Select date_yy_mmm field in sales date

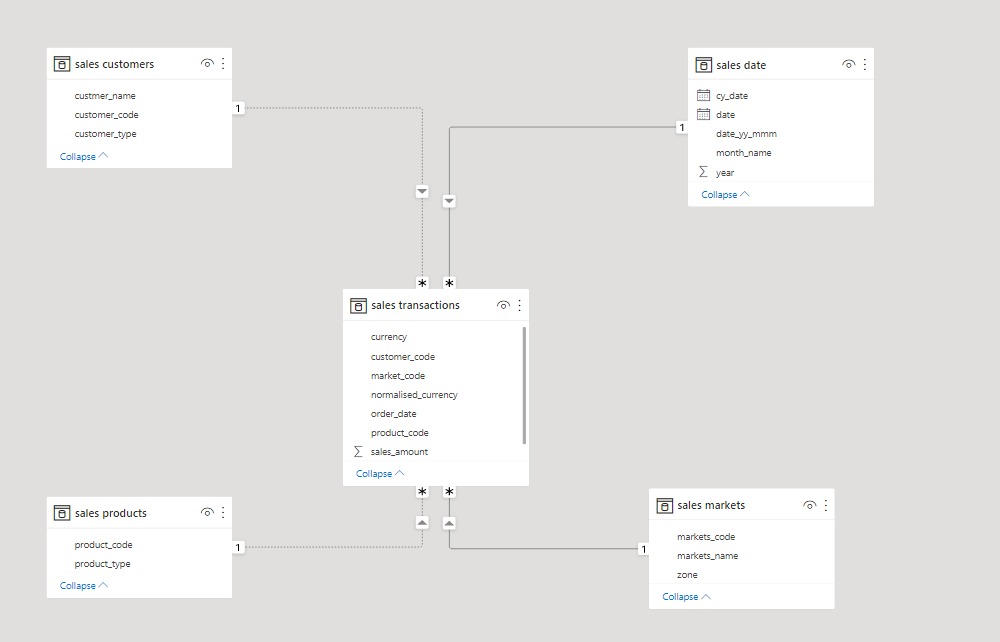[x=746, y=134]
